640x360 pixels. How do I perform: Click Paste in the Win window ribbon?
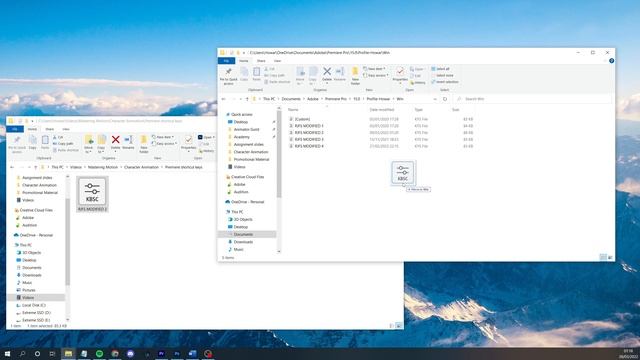pos(256,74)
